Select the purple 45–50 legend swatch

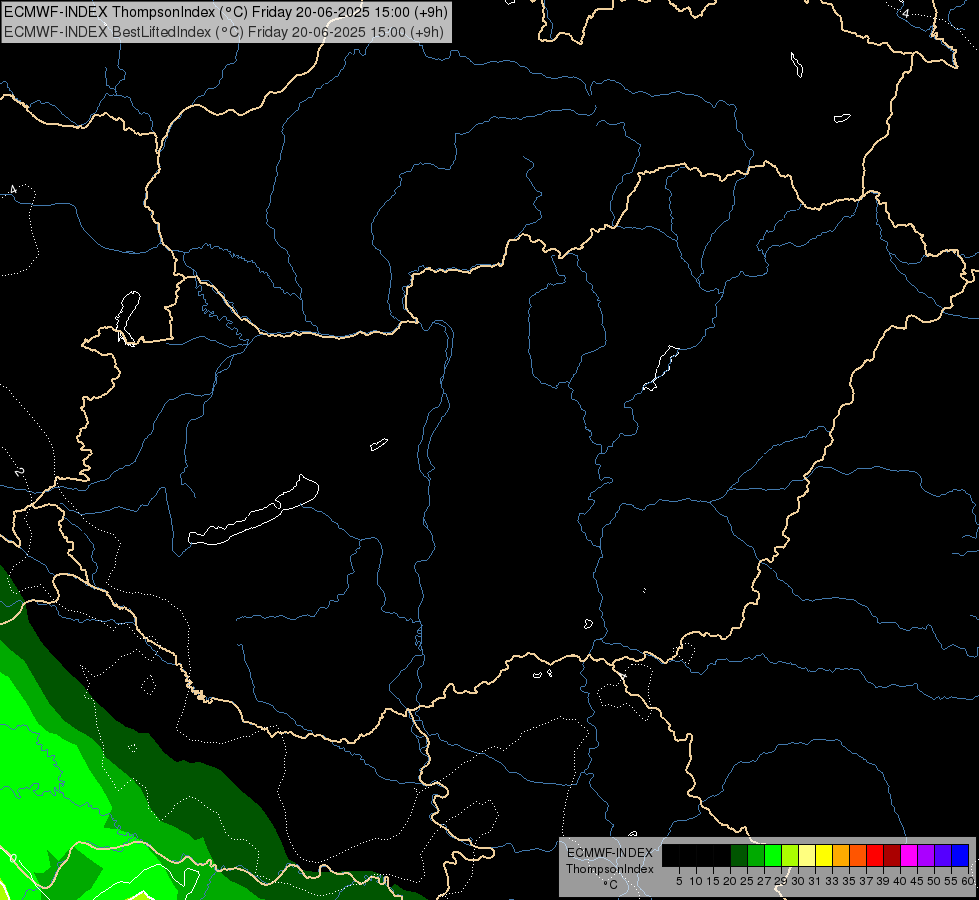tap(926, 855)
